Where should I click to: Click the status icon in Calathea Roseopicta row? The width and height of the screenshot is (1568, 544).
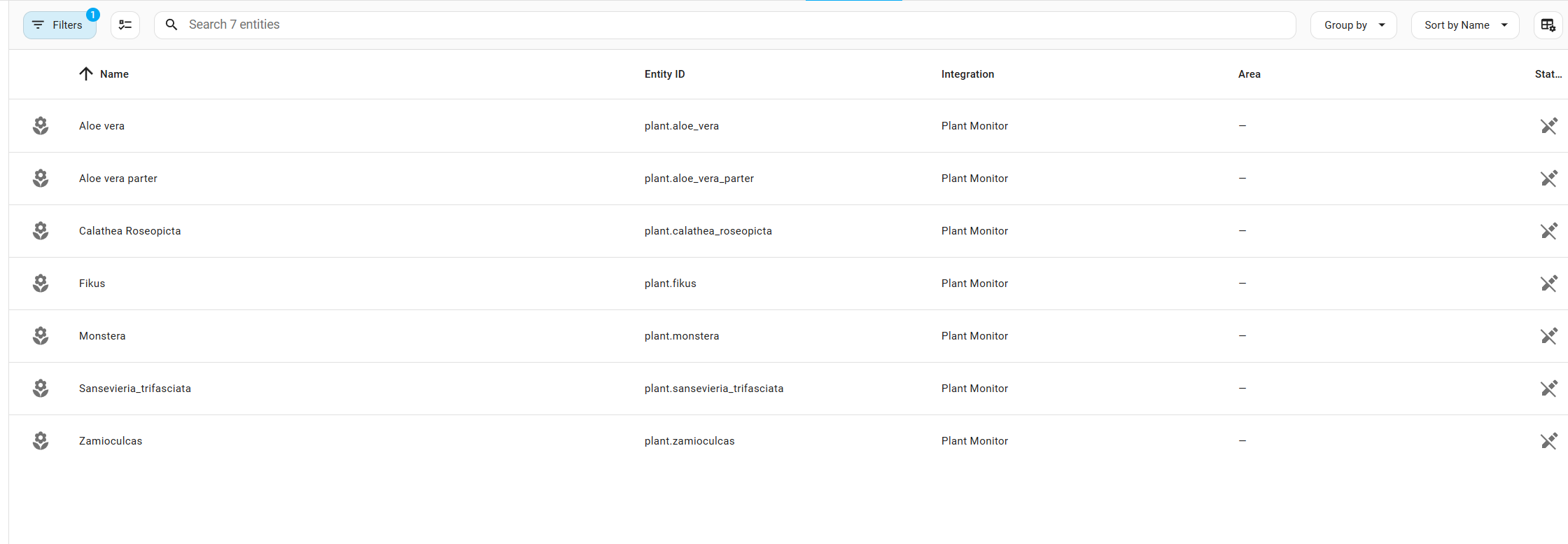[1548, 231]
